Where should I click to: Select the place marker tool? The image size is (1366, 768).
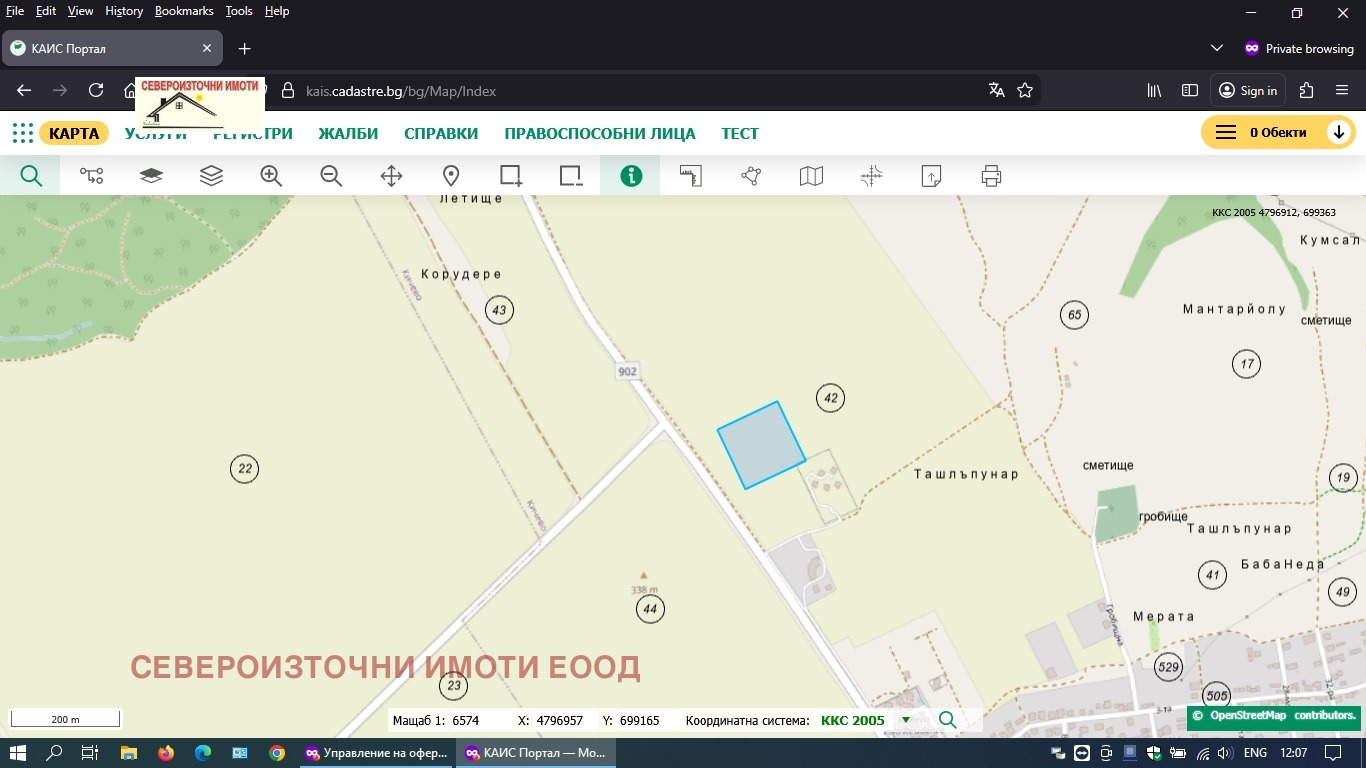point(450,175)
